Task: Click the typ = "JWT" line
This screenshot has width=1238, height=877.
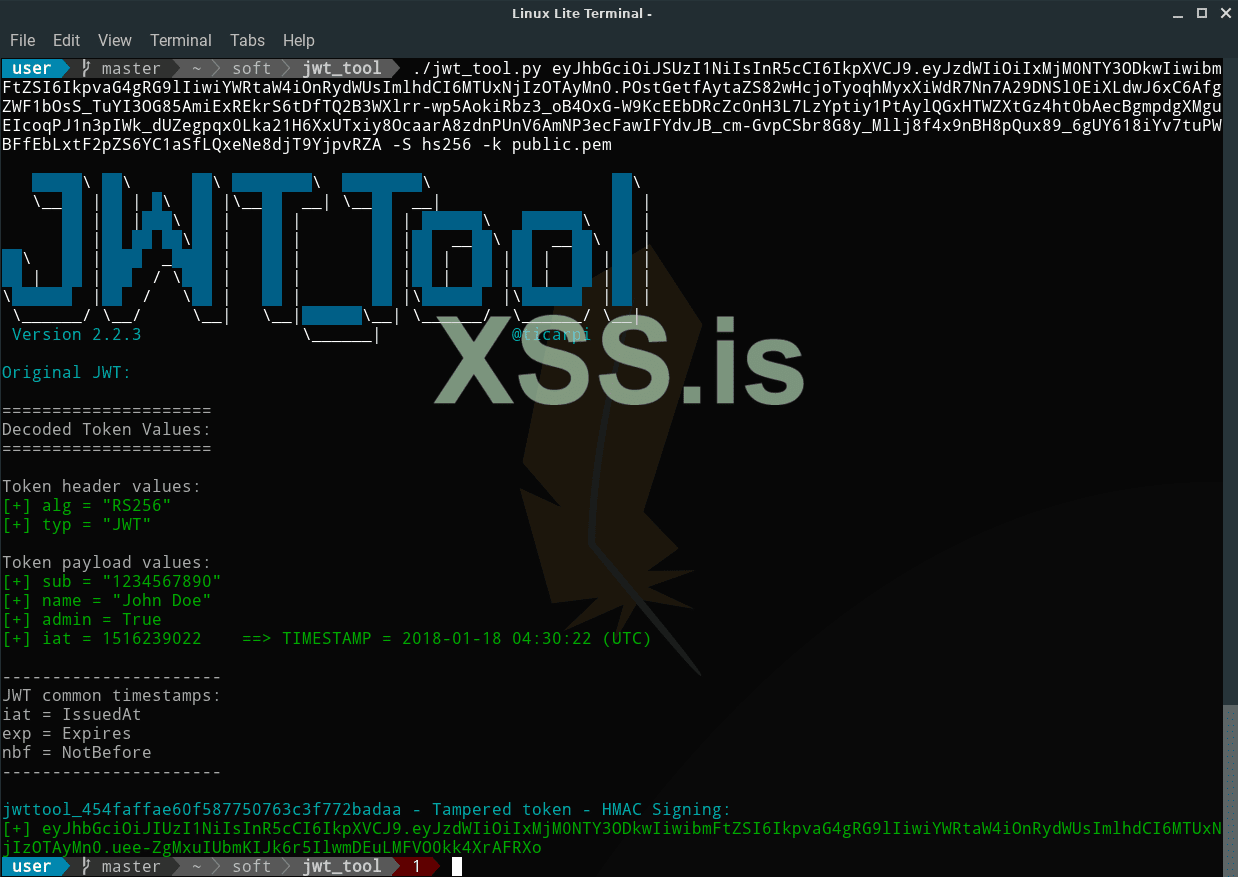Action: click(76, 524)
